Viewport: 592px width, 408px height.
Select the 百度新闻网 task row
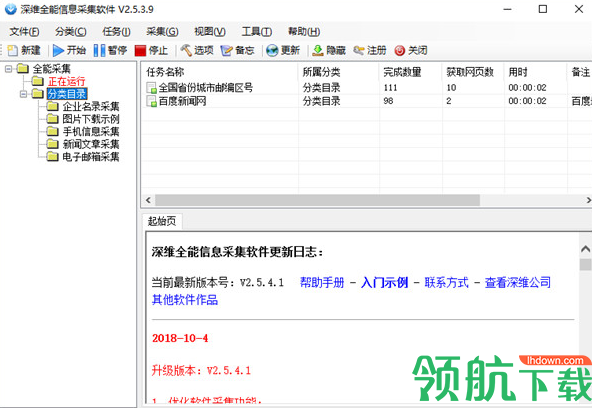pos(366,101)
